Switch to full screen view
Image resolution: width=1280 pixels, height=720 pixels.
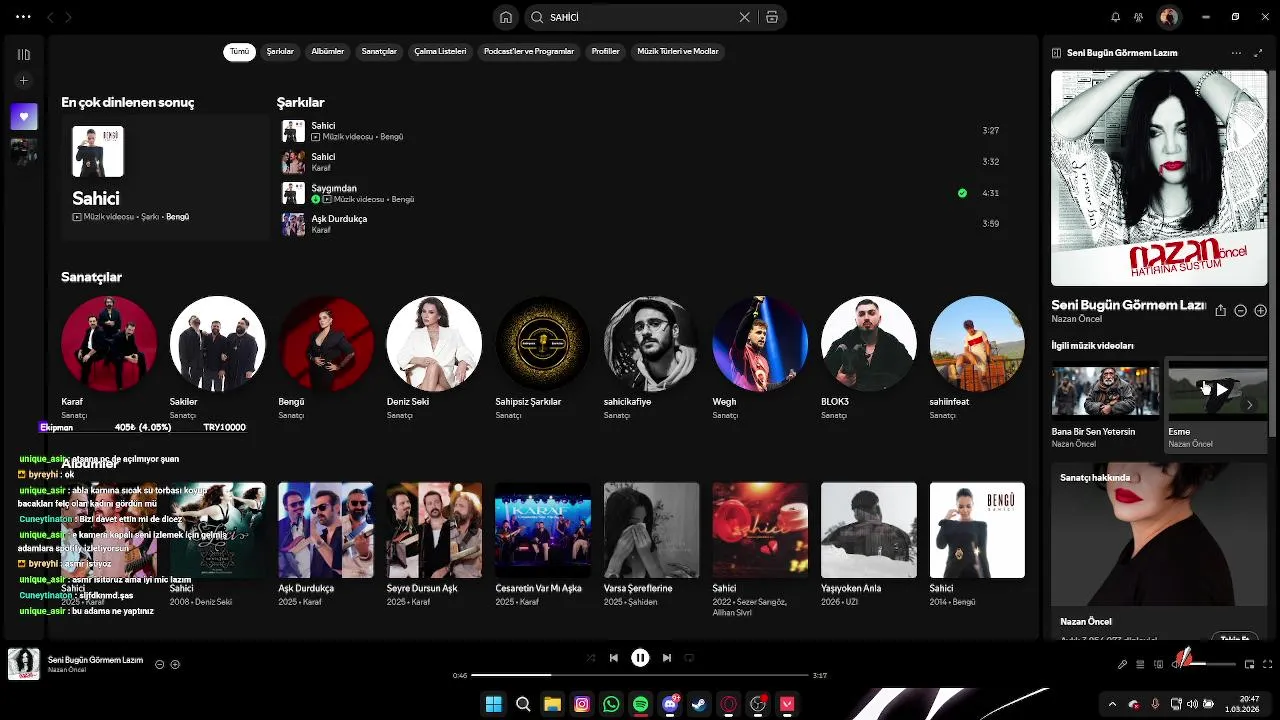1268,664
